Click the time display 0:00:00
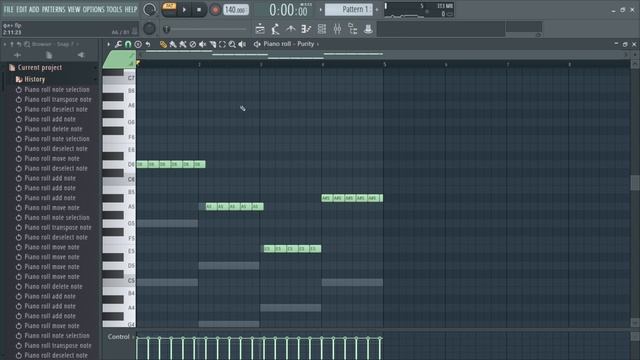This screenshot has width=640, height=360. pyautogui.click(x=288, y=10)
